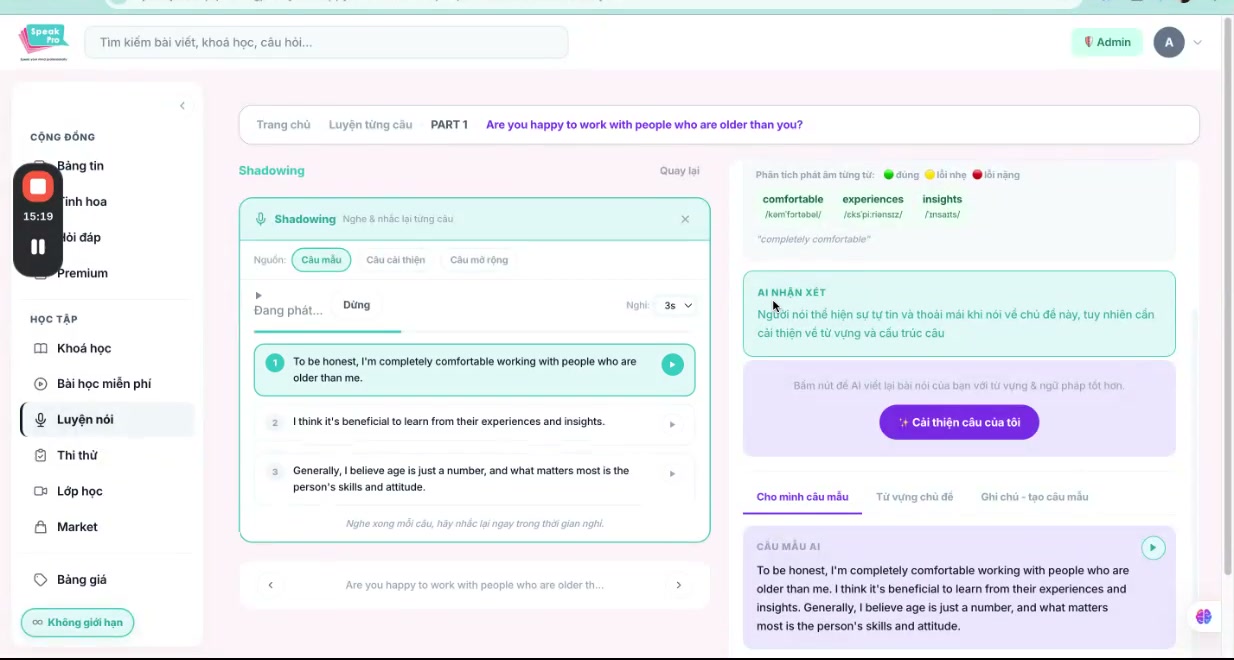Viewport: 1234px width, 660px height.
Task: Play sentence 2 audio in shadowing list
Action: point(672,424)
